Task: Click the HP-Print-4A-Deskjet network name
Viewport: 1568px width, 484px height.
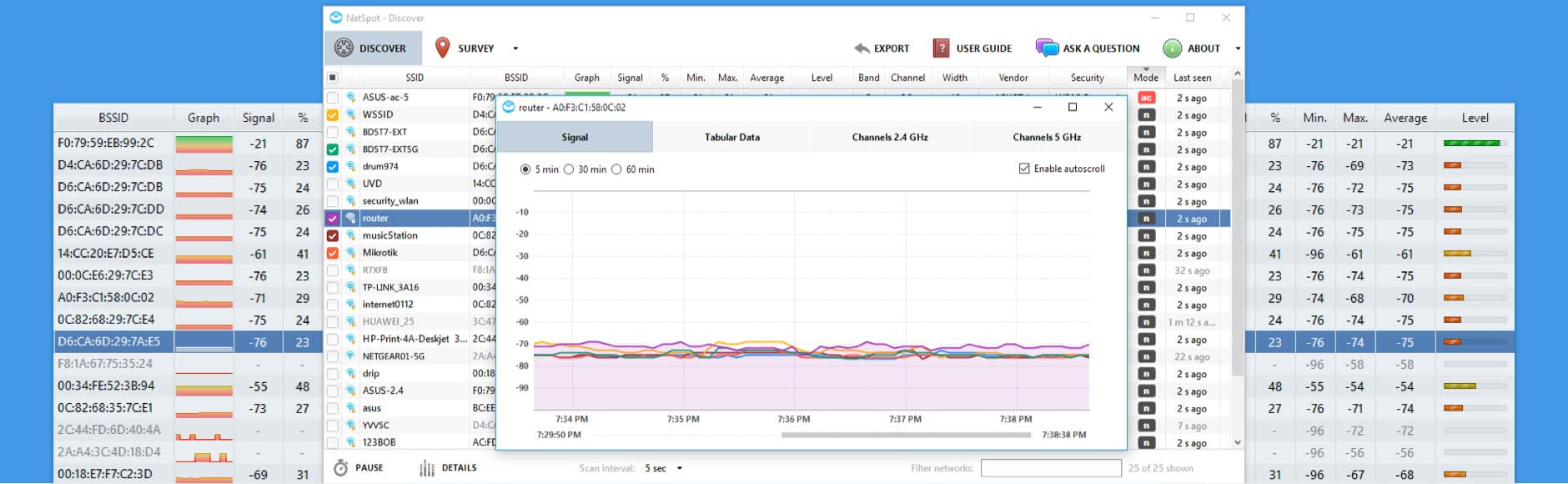Action: [415, 339]
